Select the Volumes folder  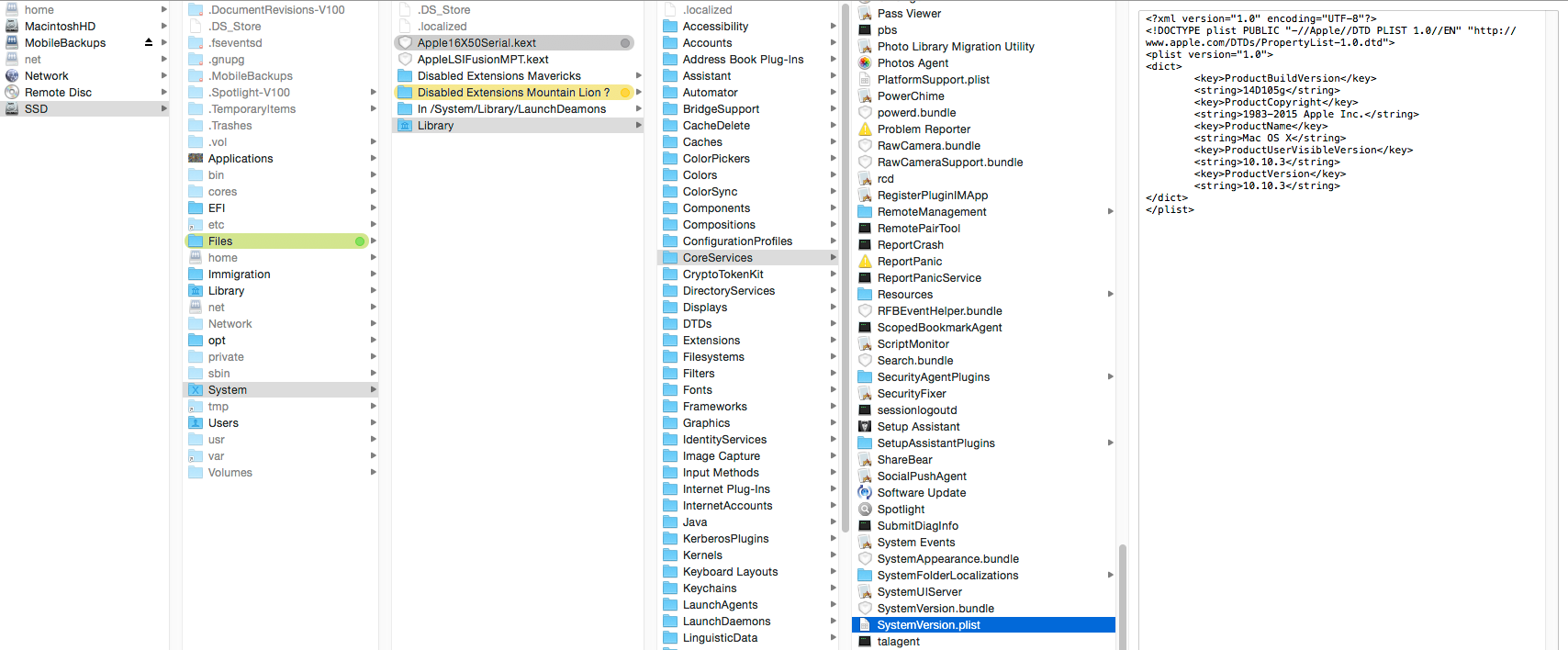click(x=281, y=473)
